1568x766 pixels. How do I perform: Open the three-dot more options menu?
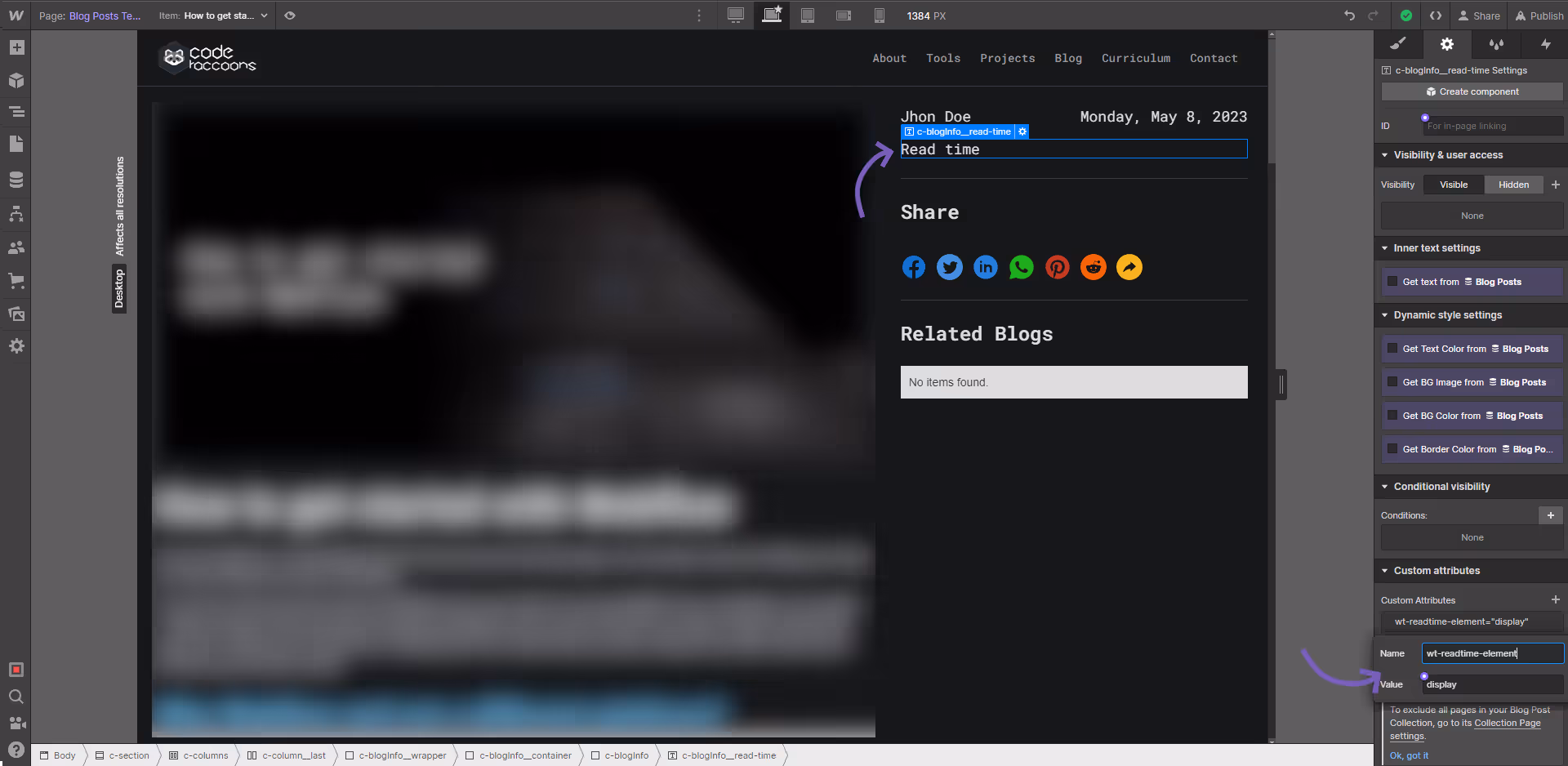[699, 16]
